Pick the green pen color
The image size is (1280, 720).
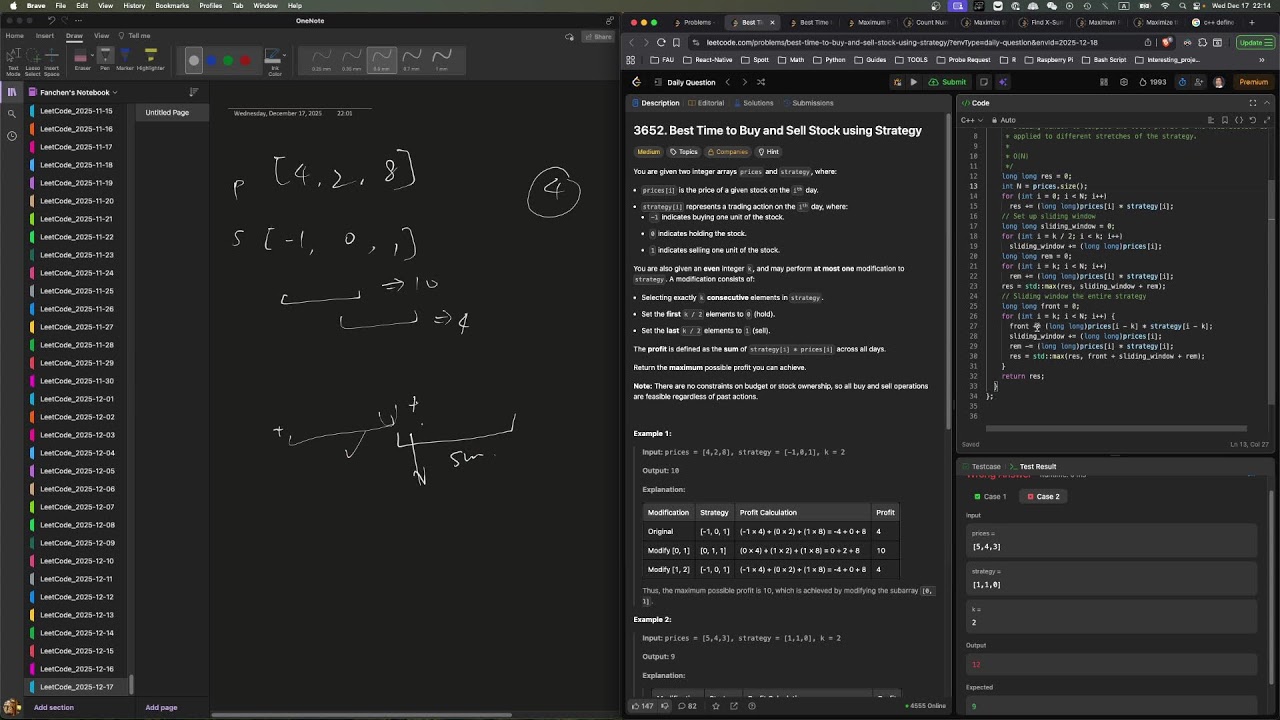(x=228, y=61)
